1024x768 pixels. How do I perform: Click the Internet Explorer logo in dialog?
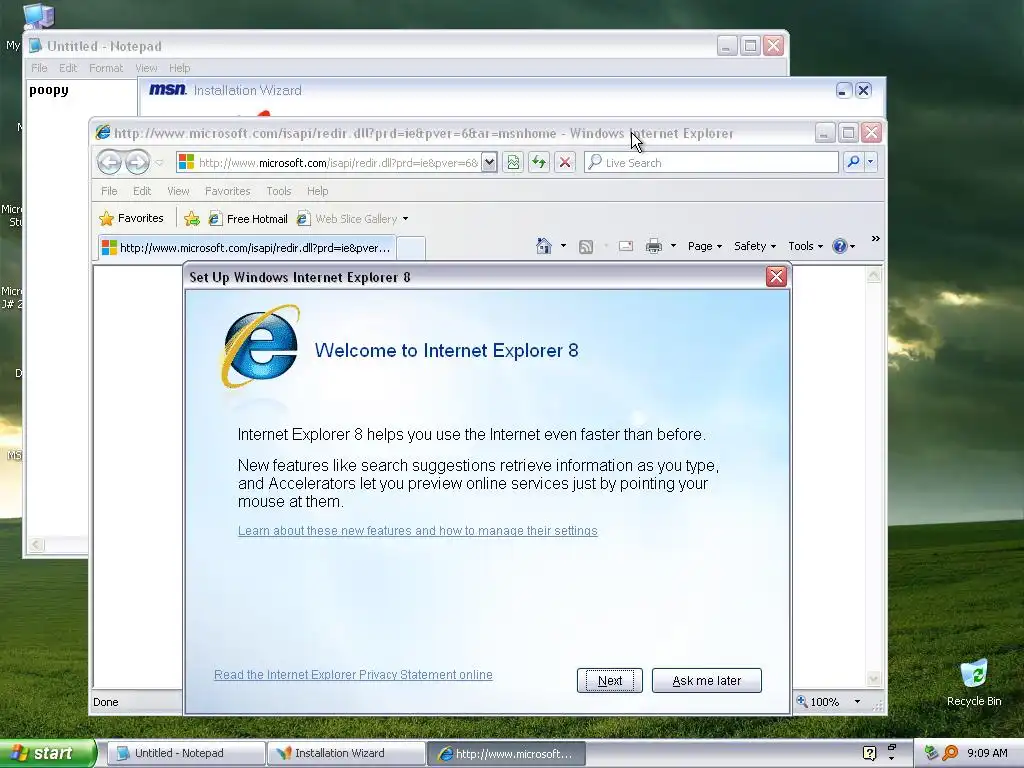point(261,346)
